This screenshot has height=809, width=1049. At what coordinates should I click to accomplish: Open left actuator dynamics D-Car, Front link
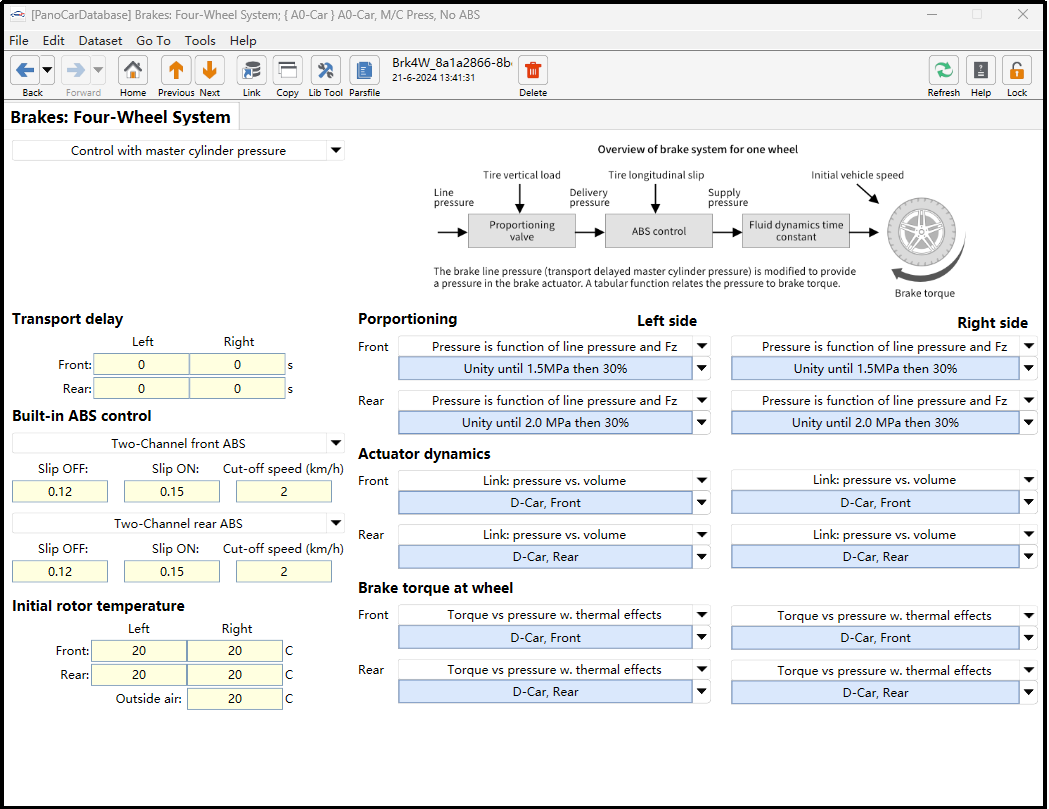click(545, 503)
